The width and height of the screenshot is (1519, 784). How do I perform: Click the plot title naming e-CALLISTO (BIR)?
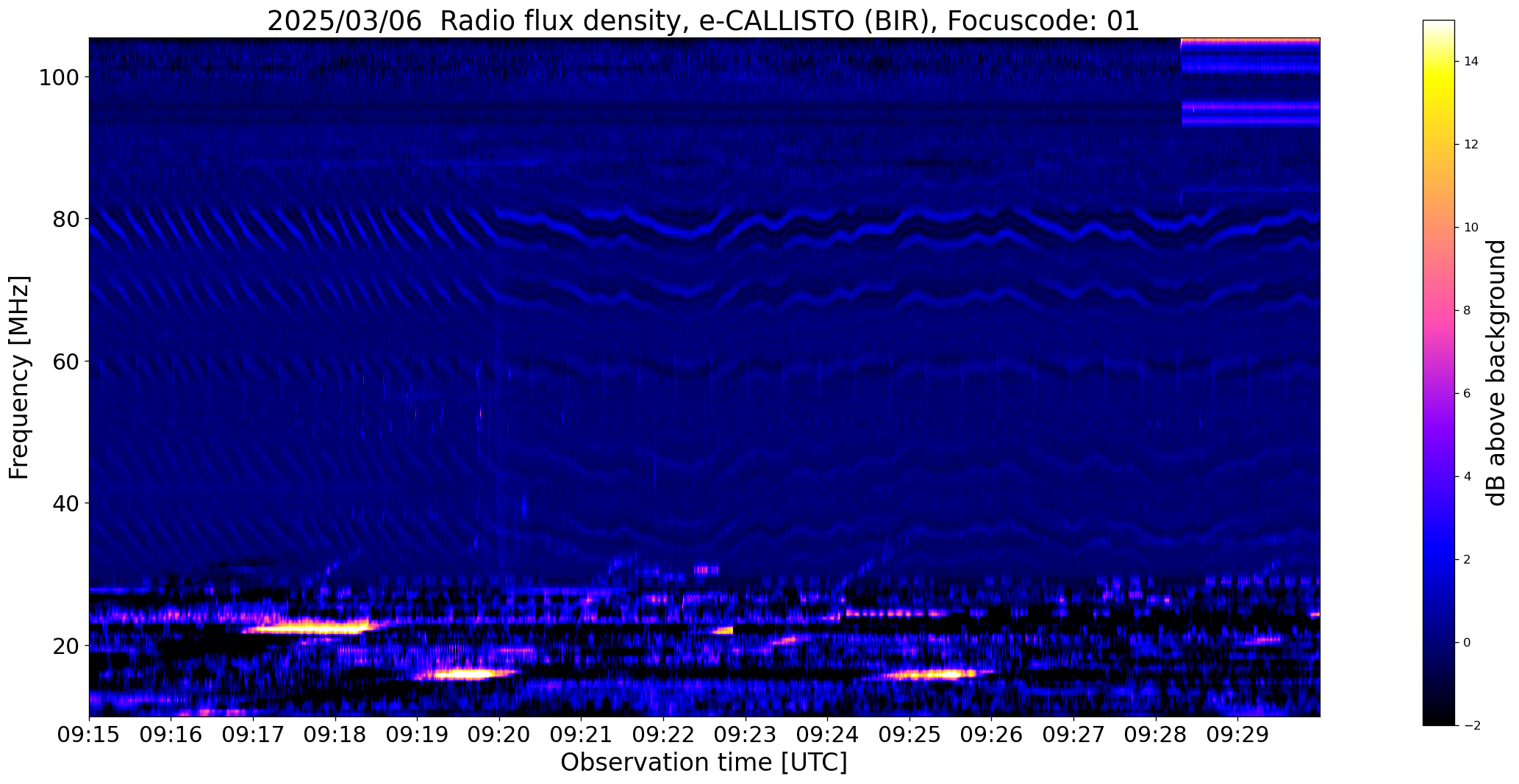point(703,21)
